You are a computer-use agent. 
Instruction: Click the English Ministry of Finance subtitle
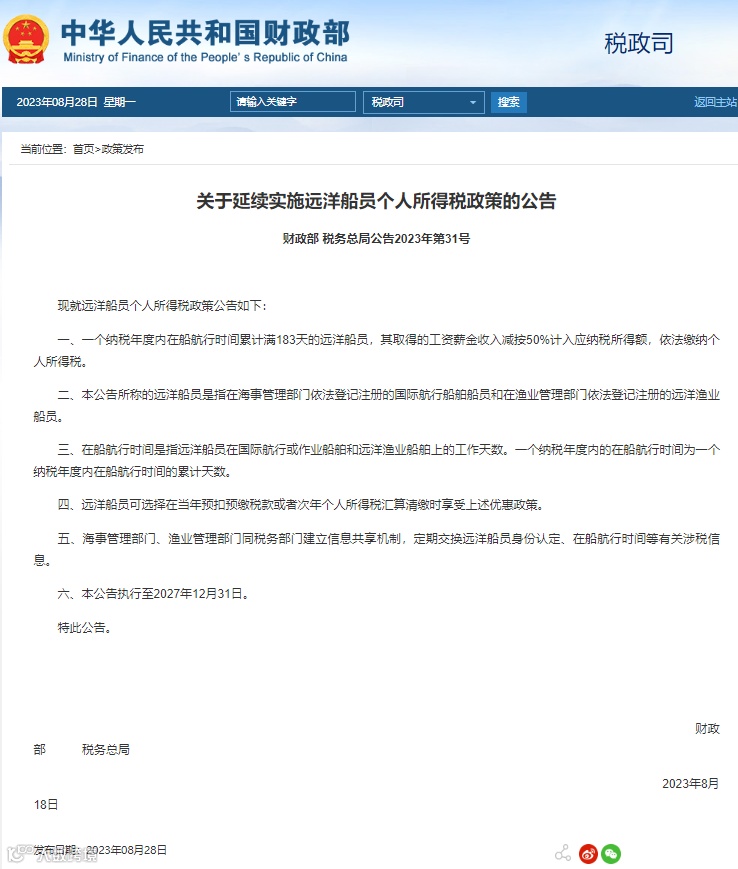[206, 57]
